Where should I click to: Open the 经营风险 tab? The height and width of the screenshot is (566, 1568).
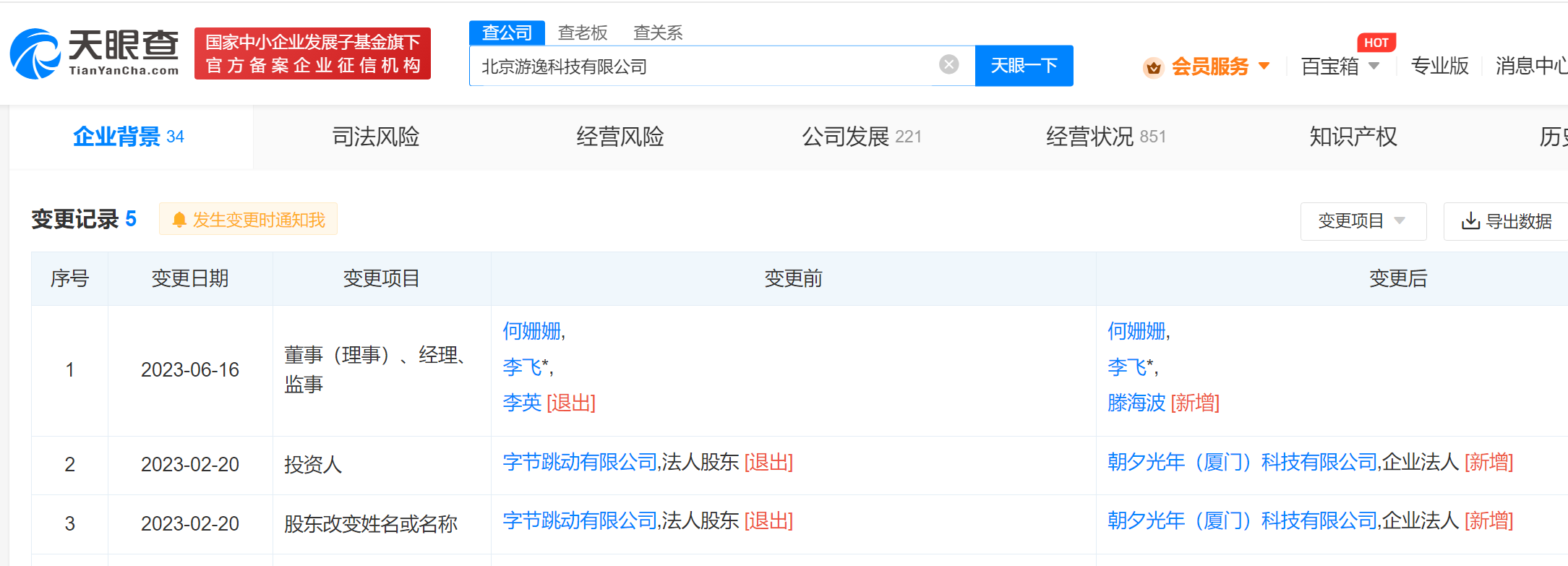pyautogui.click(x=620, y=137)
